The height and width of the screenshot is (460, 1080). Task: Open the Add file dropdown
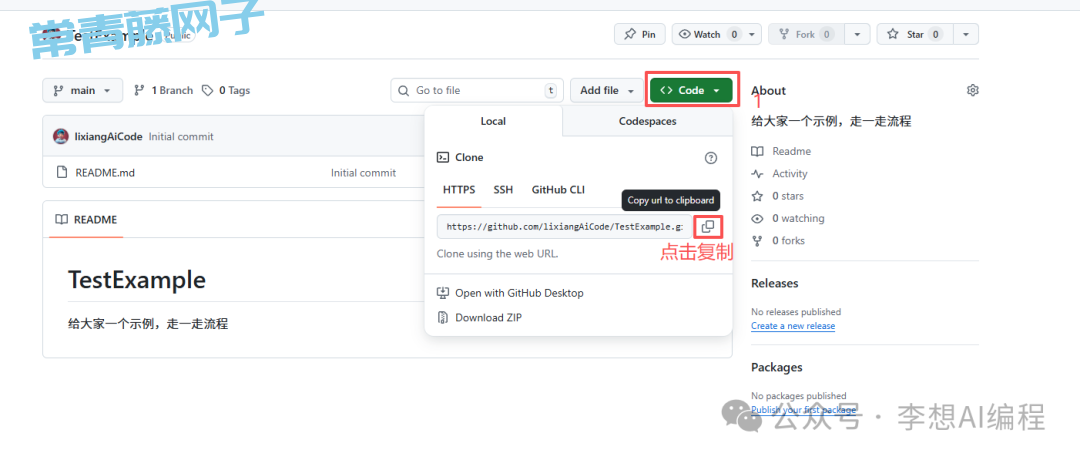(x=606, y=90)
